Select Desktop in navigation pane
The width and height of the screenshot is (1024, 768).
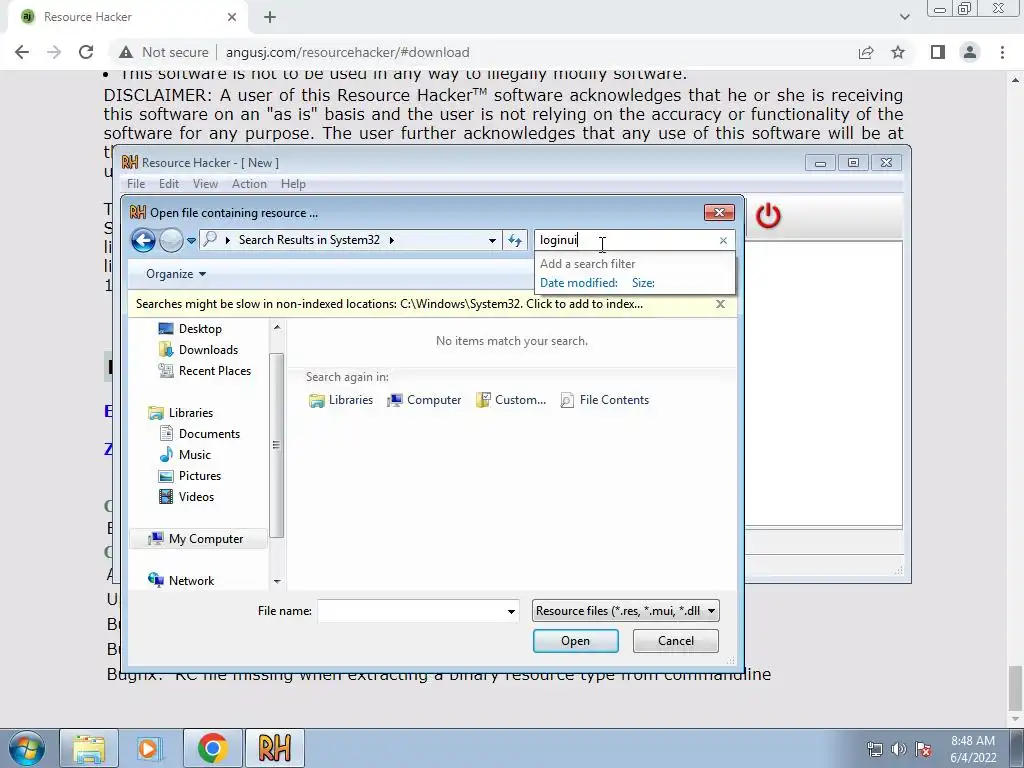[190, 328]
